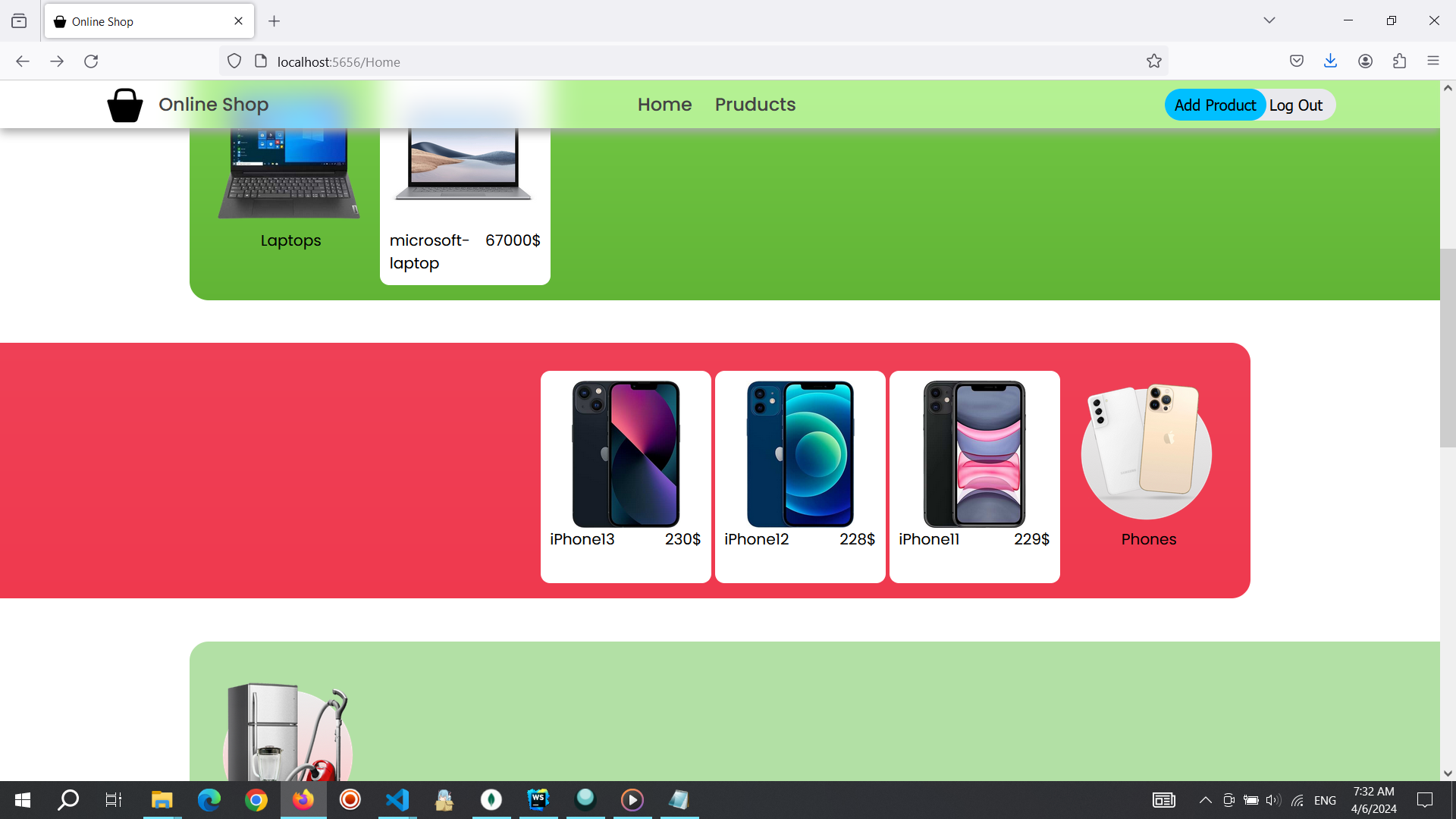Open Visual Studio Code from the taskbar
The image size is (1456, 819).
coord(397,800)
